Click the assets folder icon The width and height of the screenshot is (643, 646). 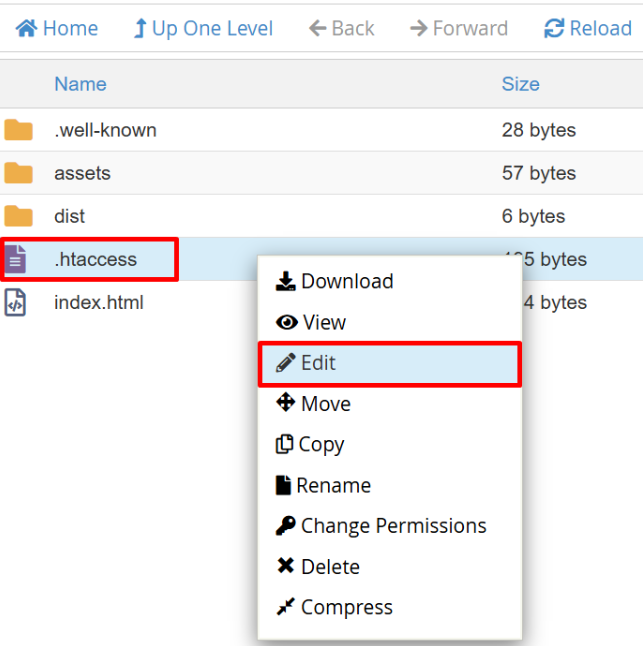click(x=18, y=173)
